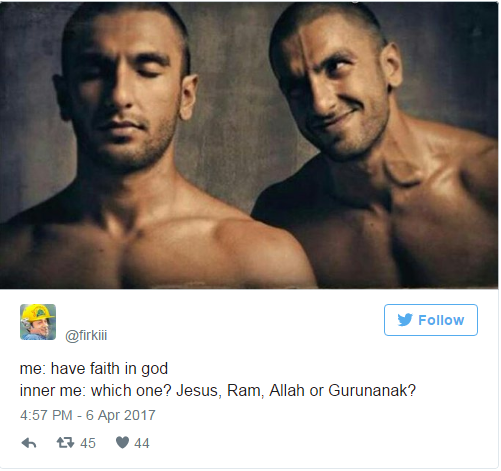Viewport: 501px width, 471px height.
Task: Select the line "me: have faith in god"
Action: tap(94, 369)
